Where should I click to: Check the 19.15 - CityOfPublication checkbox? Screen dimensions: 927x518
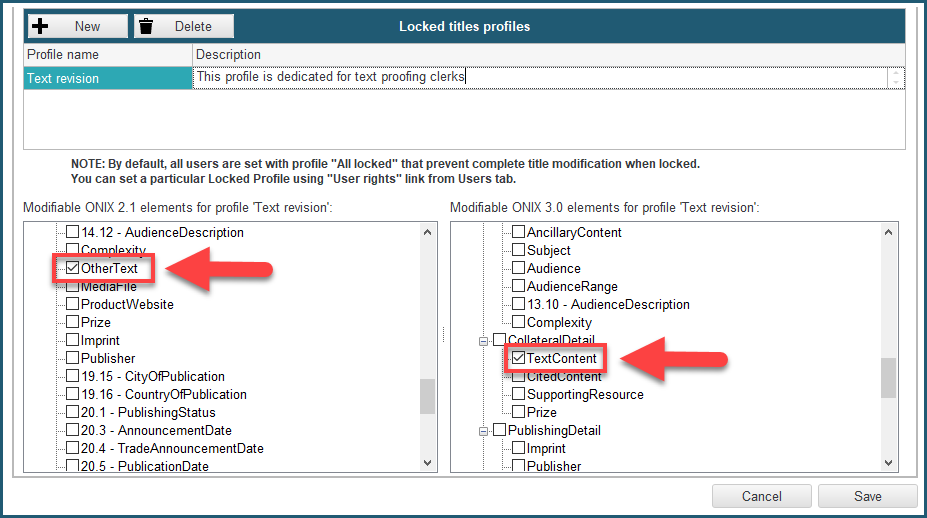pos(72,376)
